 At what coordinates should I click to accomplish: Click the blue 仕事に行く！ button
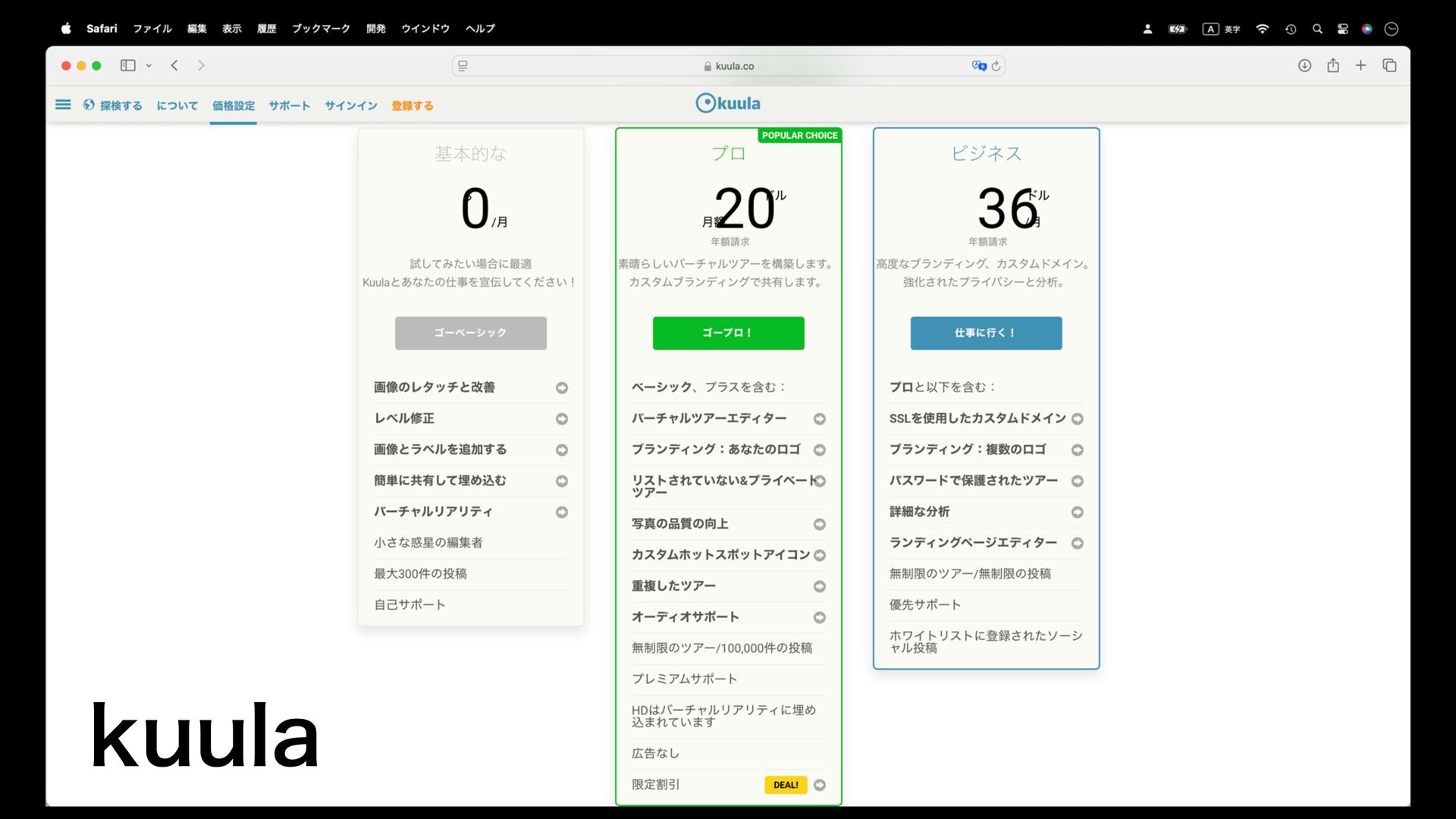click(x=986, y=333)
